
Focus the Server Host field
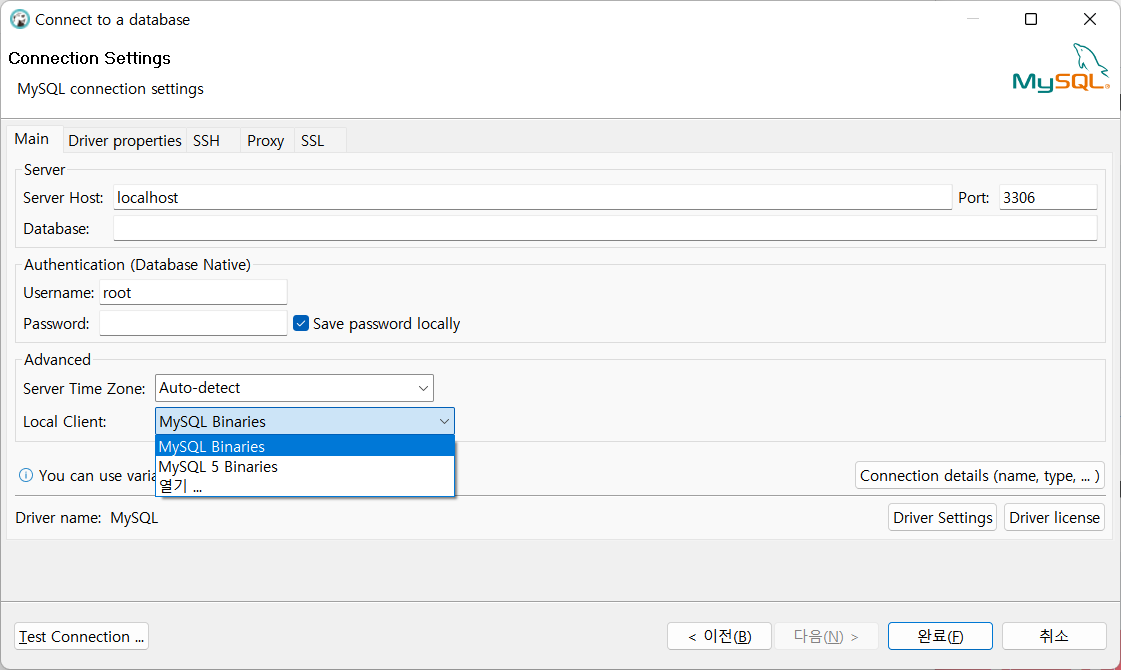tap(533, 197)
